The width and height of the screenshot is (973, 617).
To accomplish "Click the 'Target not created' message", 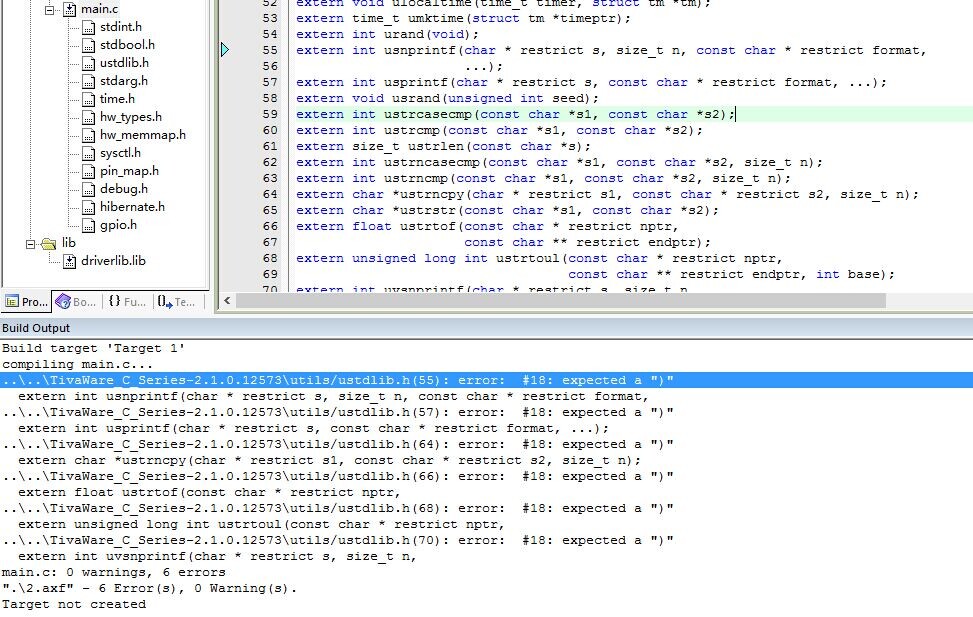I will point(74,604).
